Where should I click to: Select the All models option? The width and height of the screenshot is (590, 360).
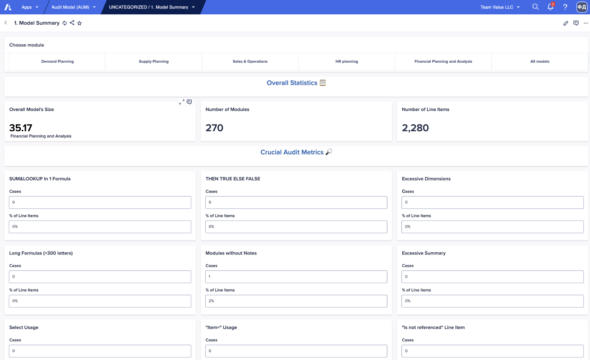540,61
